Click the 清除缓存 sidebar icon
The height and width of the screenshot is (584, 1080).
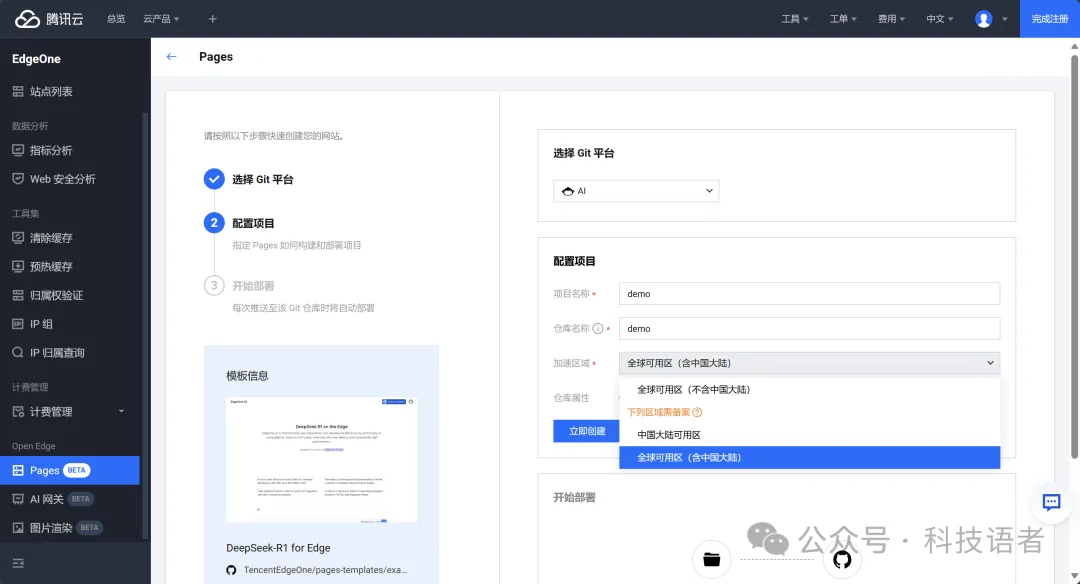[18, 238]
